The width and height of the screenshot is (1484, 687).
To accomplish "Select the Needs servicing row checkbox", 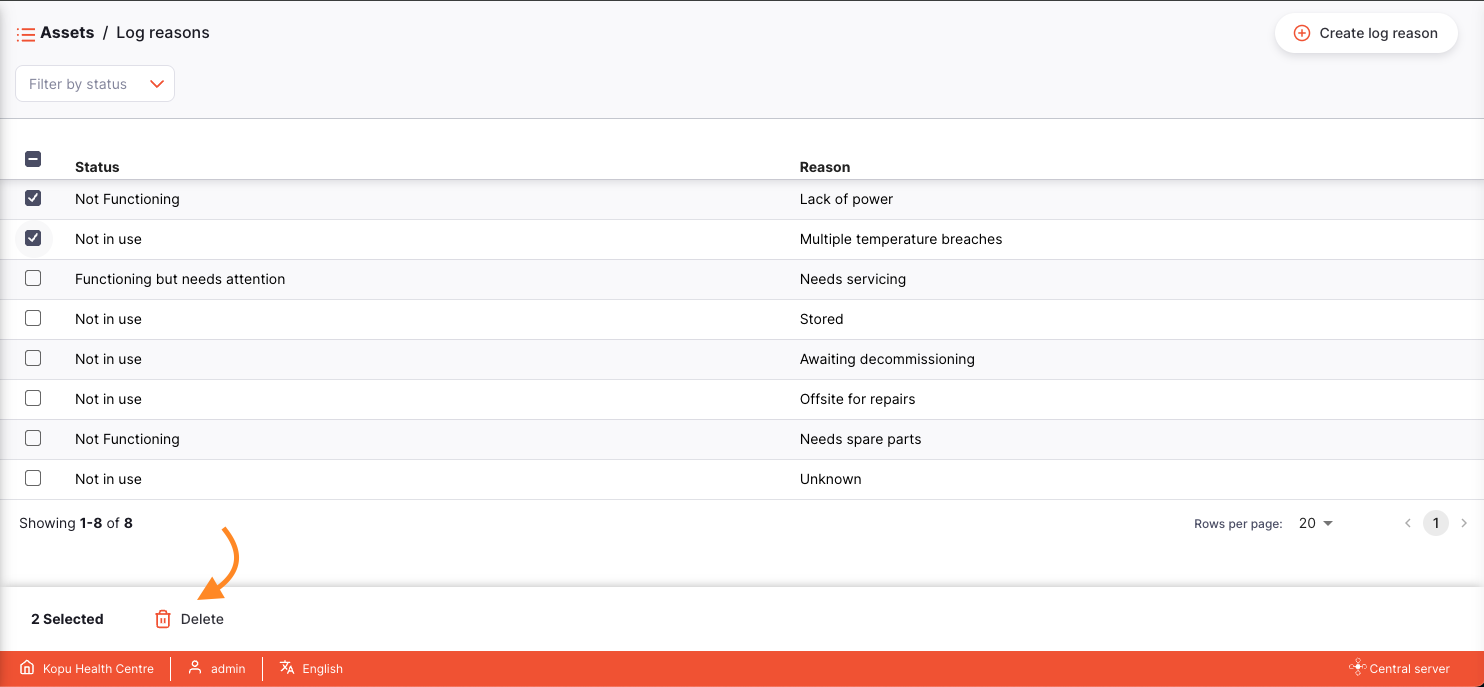I will click(33, 278).
